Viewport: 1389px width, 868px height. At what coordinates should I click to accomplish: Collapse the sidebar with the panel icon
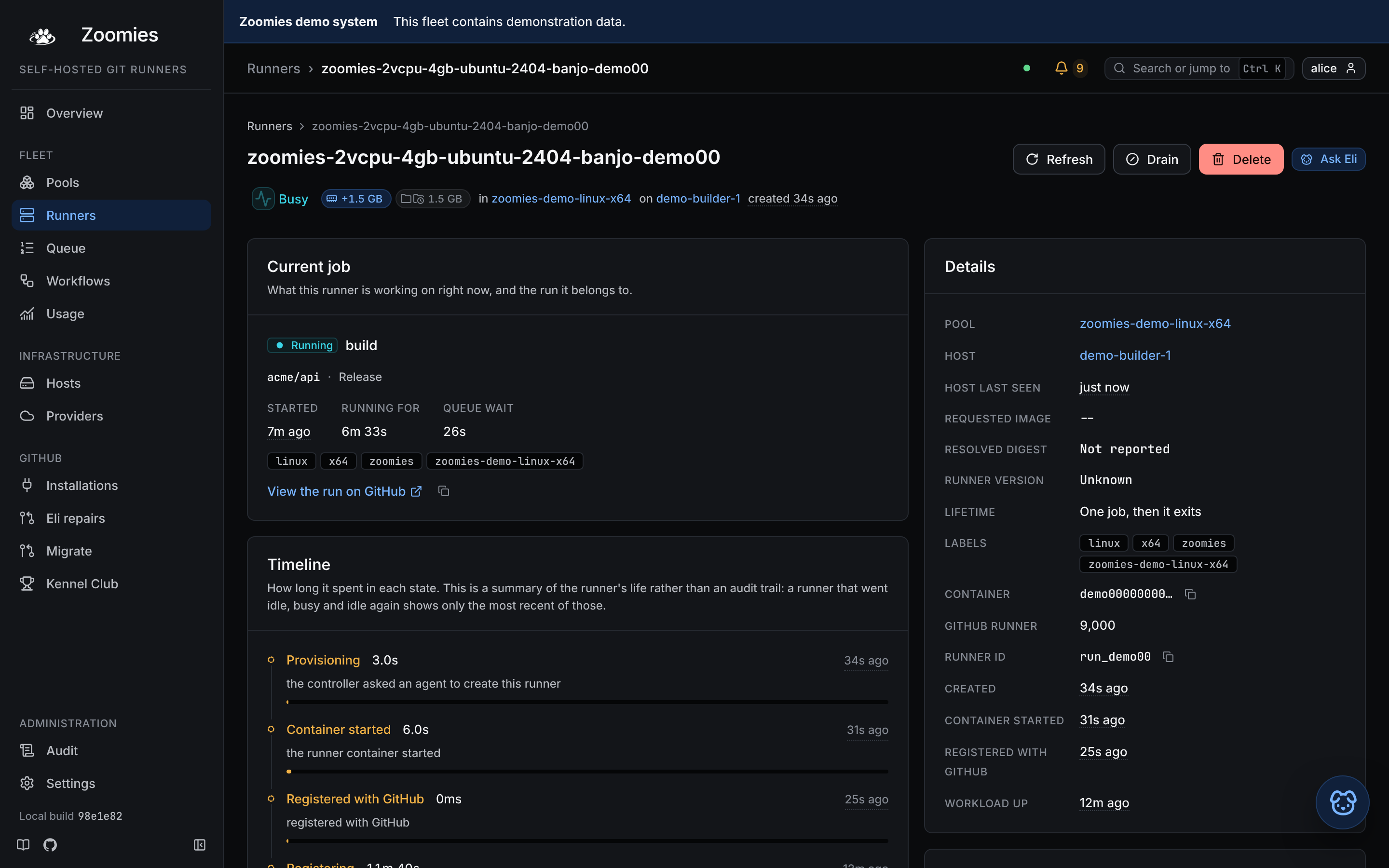click(199, 844)
